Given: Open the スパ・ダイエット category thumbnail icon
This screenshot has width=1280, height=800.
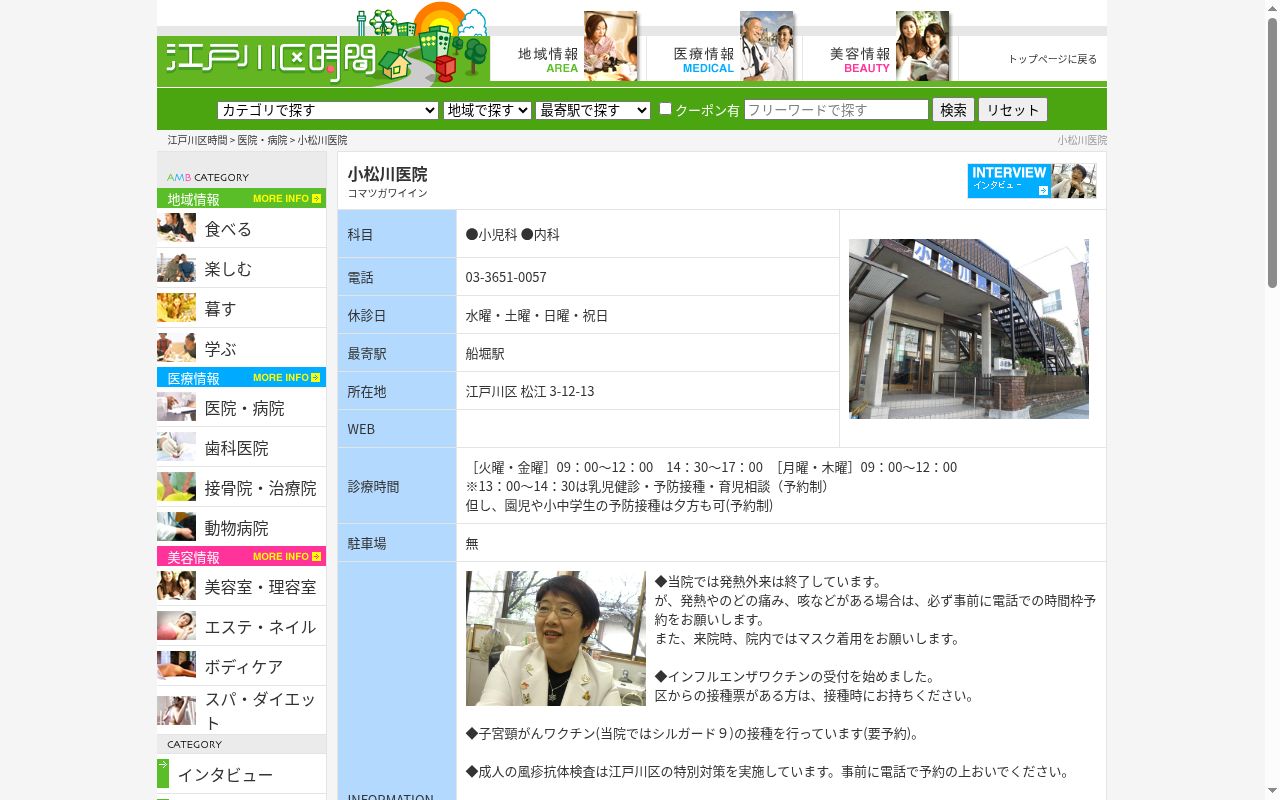Looking at the screenshot, I should pos(176,710).
